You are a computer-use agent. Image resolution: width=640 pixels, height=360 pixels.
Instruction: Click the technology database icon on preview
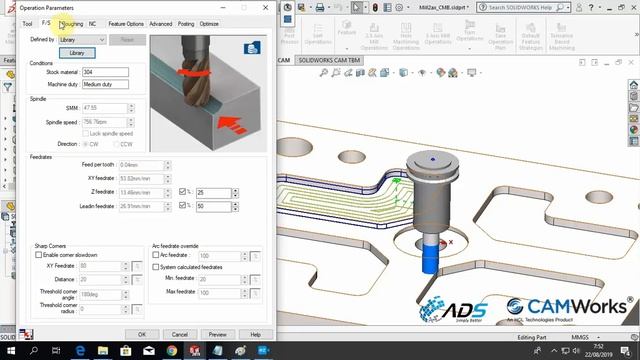252,48
